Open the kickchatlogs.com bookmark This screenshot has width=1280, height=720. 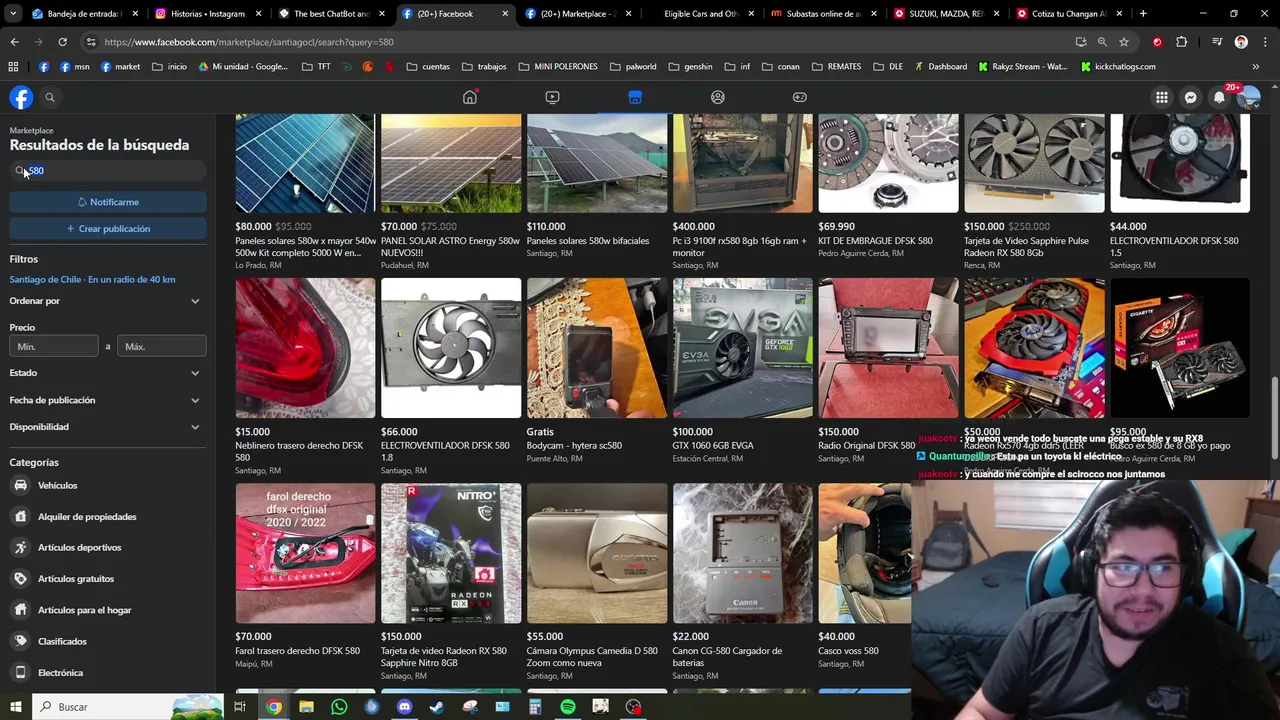tap(1118, 67)
